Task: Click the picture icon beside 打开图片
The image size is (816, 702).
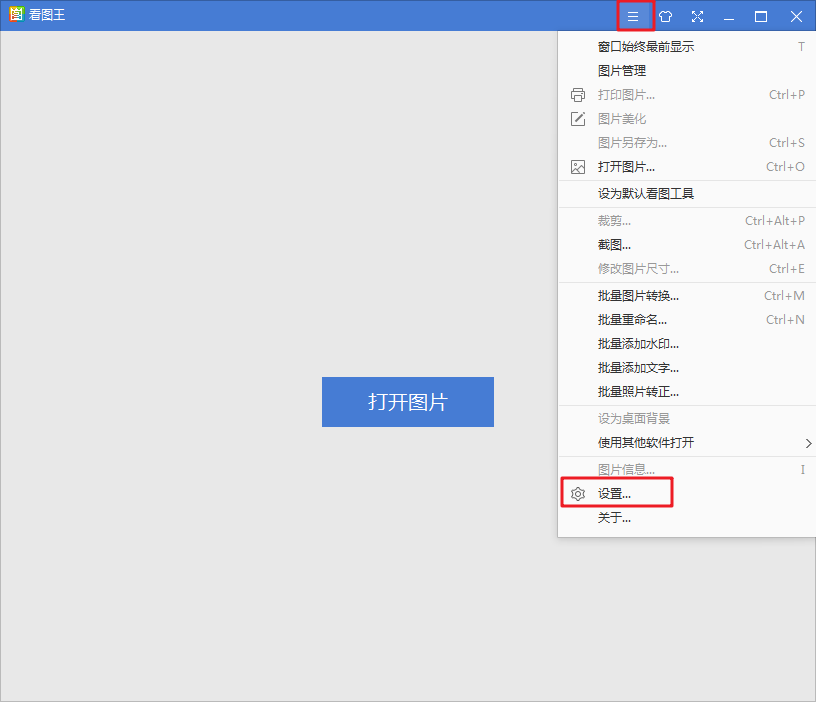Action: coord(578,167)
